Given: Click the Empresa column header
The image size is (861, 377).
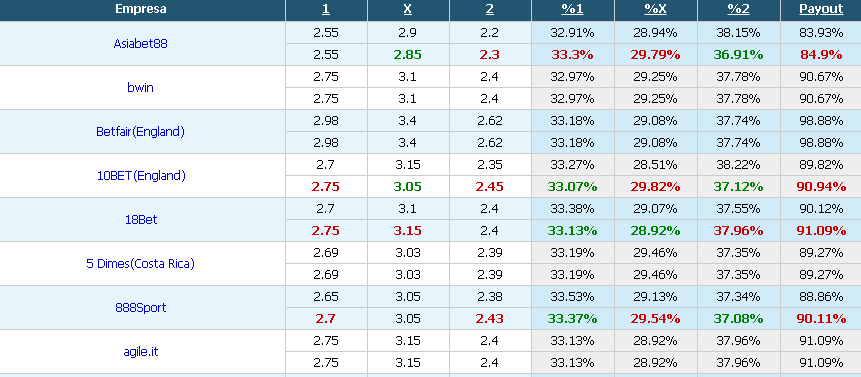Looking at the screenshot, I should 141,9.
